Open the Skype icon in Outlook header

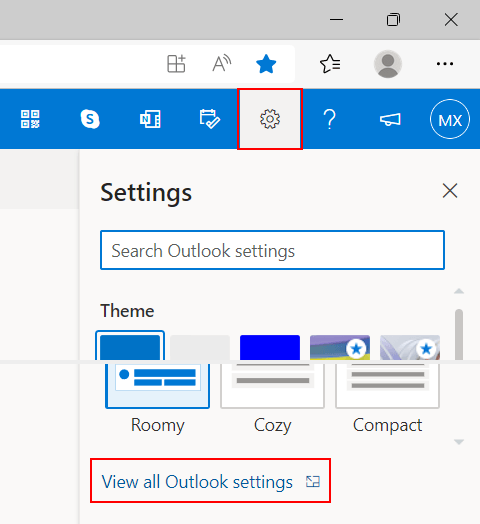click(x=90, y=119)
